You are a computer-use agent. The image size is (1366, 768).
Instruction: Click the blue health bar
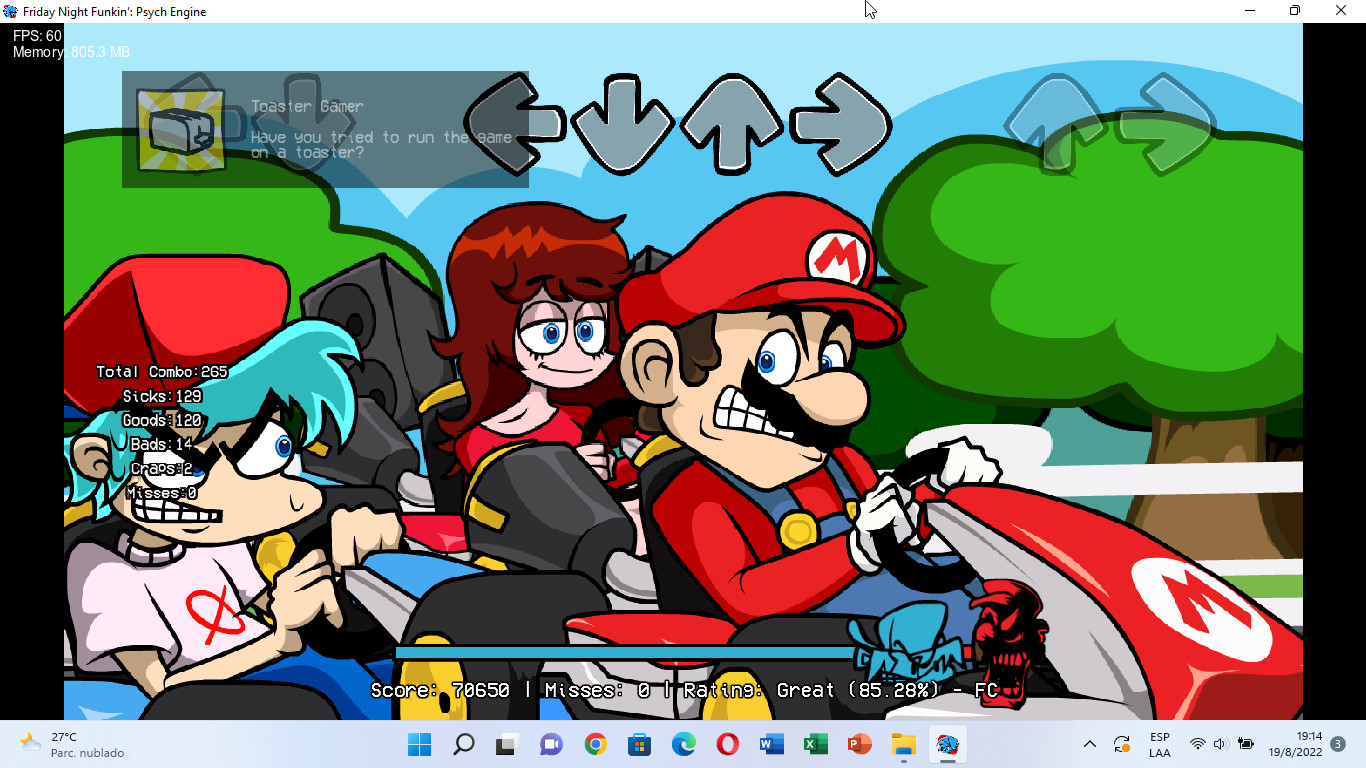click(625, 653)
